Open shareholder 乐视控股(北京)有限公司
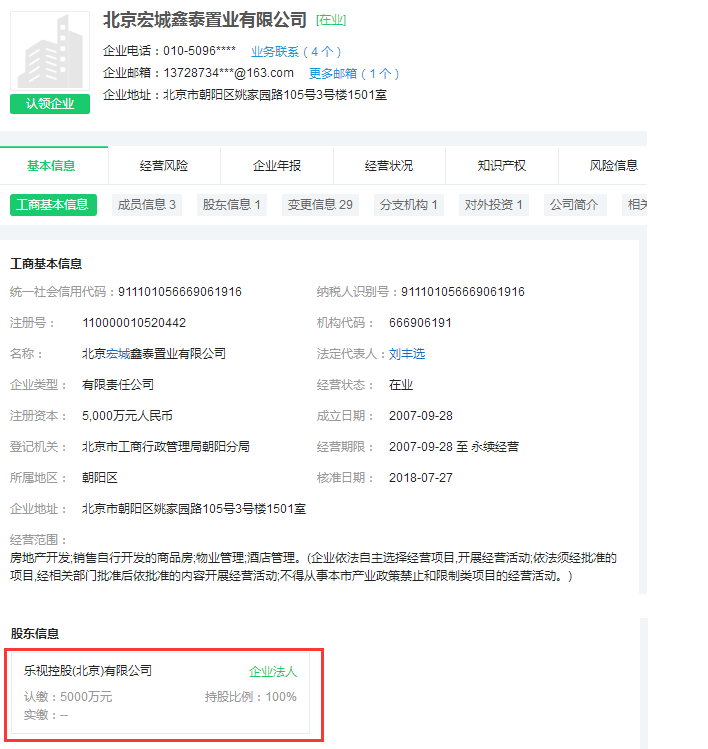This screenshot has width=708, height=749. tap(88, 671)
